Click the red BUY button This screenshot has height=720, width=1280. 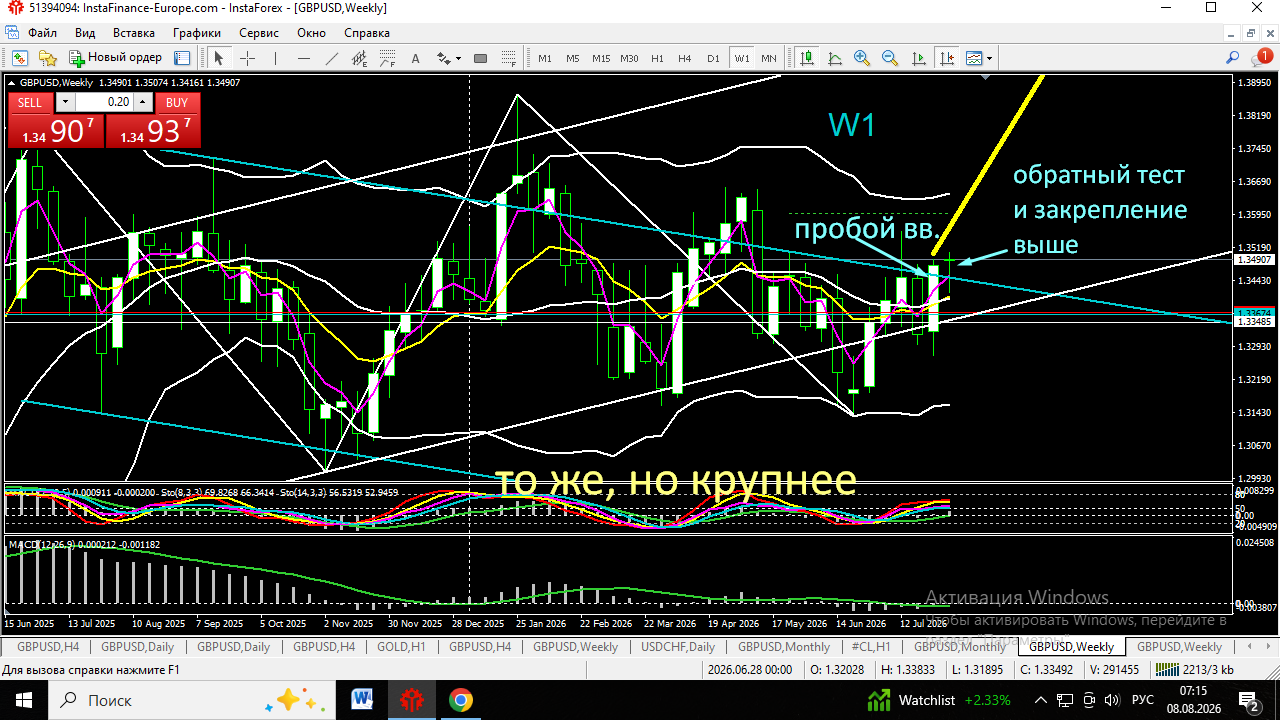click(177, 102)
